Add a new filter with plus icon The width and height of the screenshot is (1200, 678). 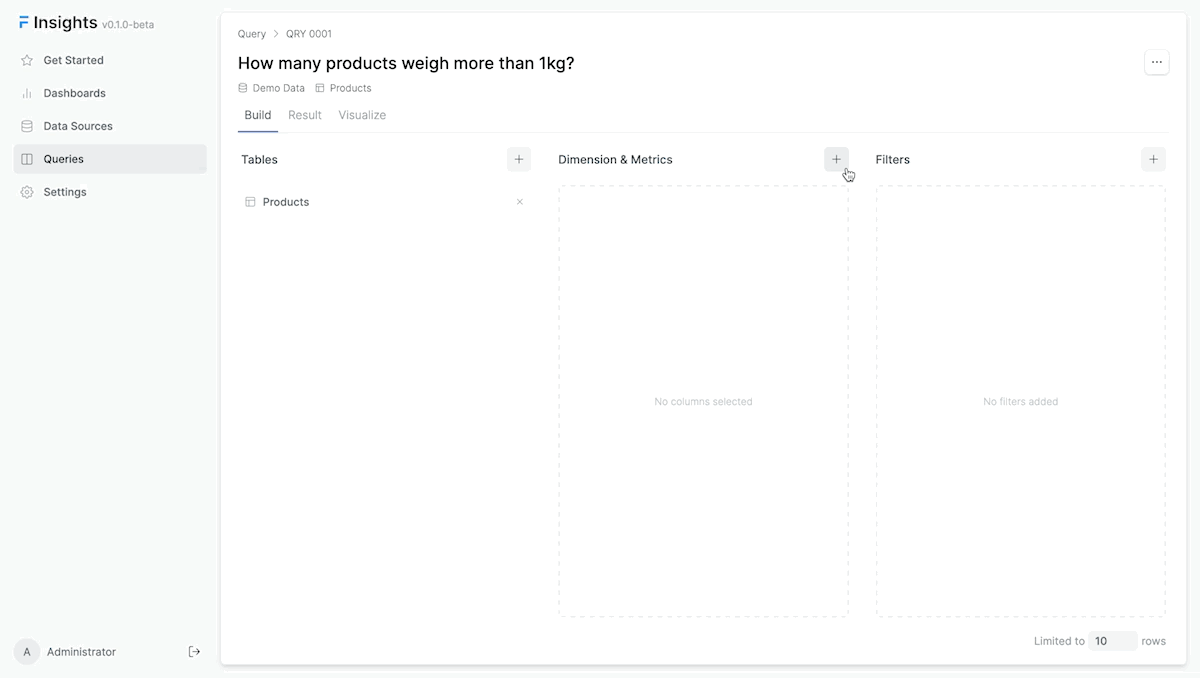coord(1153,159)
